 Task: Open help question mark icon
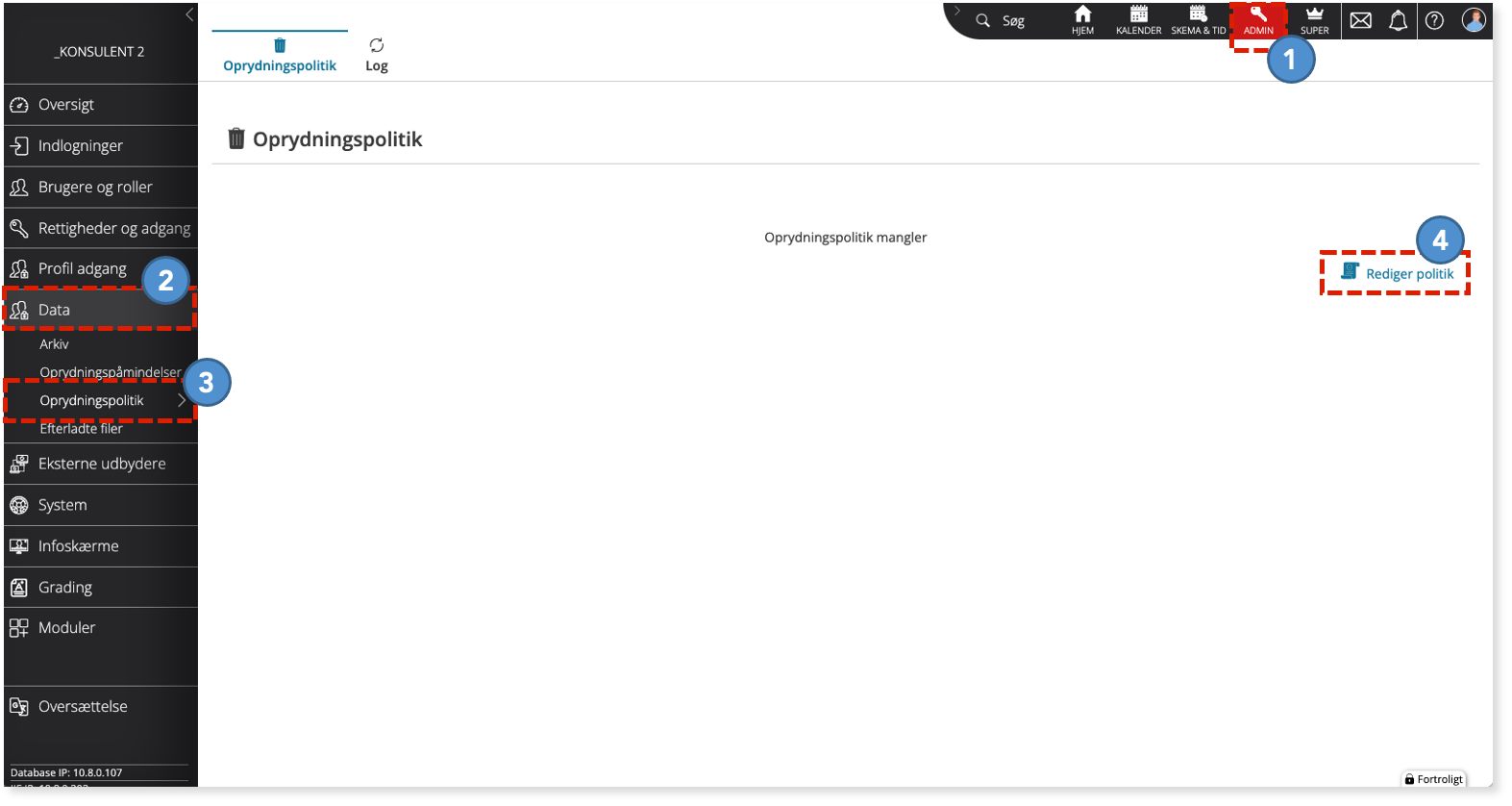coord(1434,20)
